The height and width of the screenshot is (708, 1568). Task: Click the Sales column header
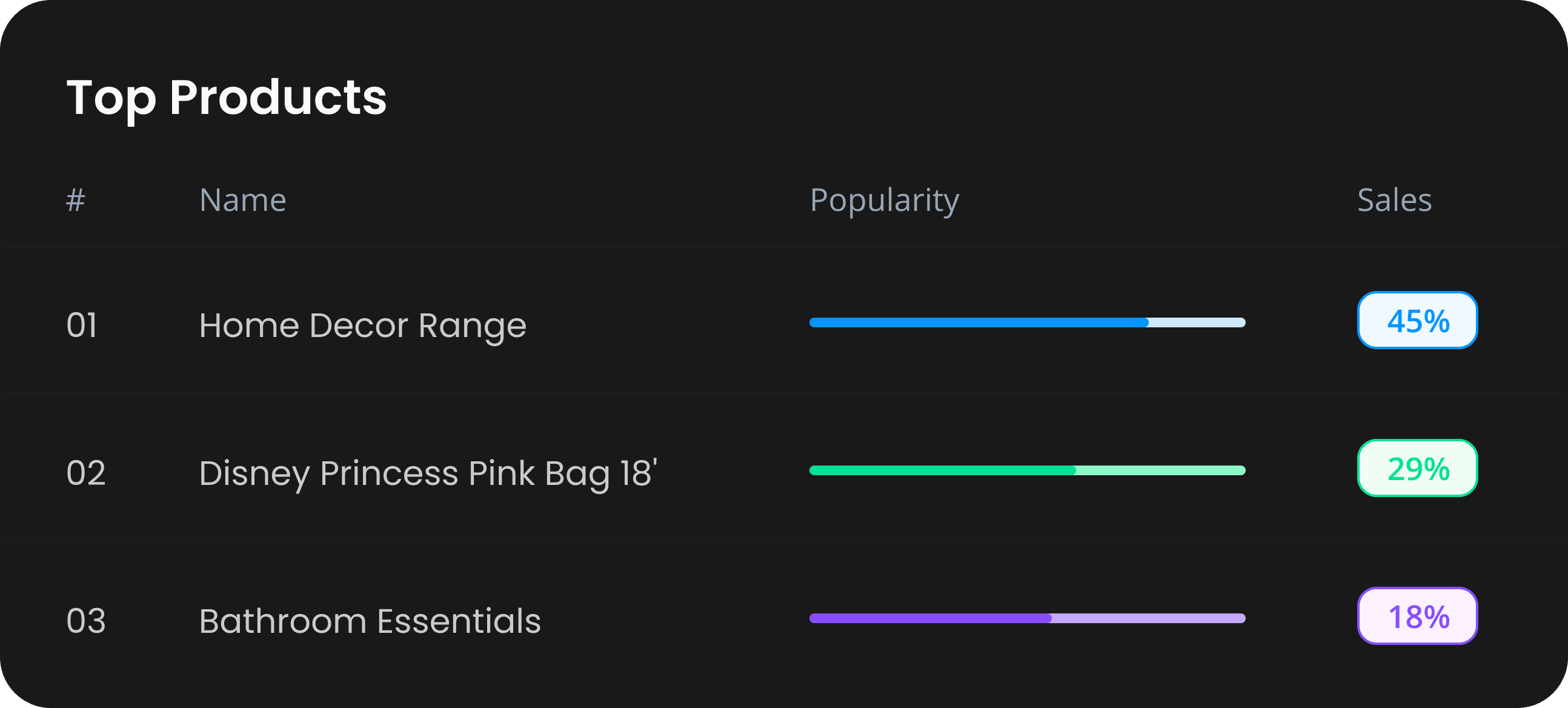pos(1394,199)
